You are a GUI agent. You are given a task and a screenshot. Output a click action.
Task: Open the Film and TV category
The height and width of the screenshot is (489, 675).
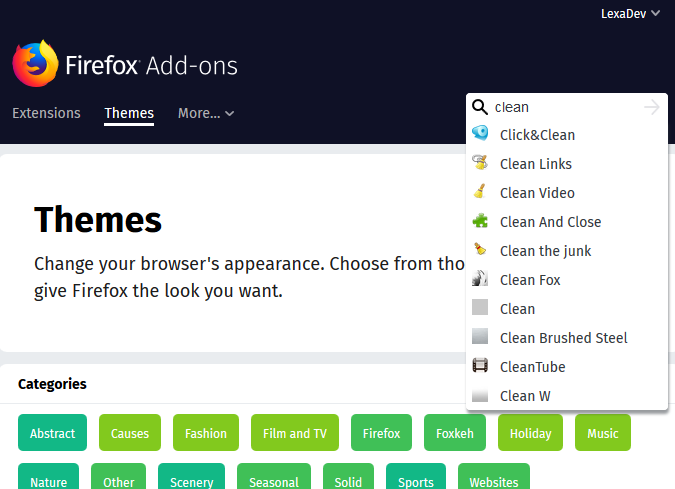coord(295,433)
